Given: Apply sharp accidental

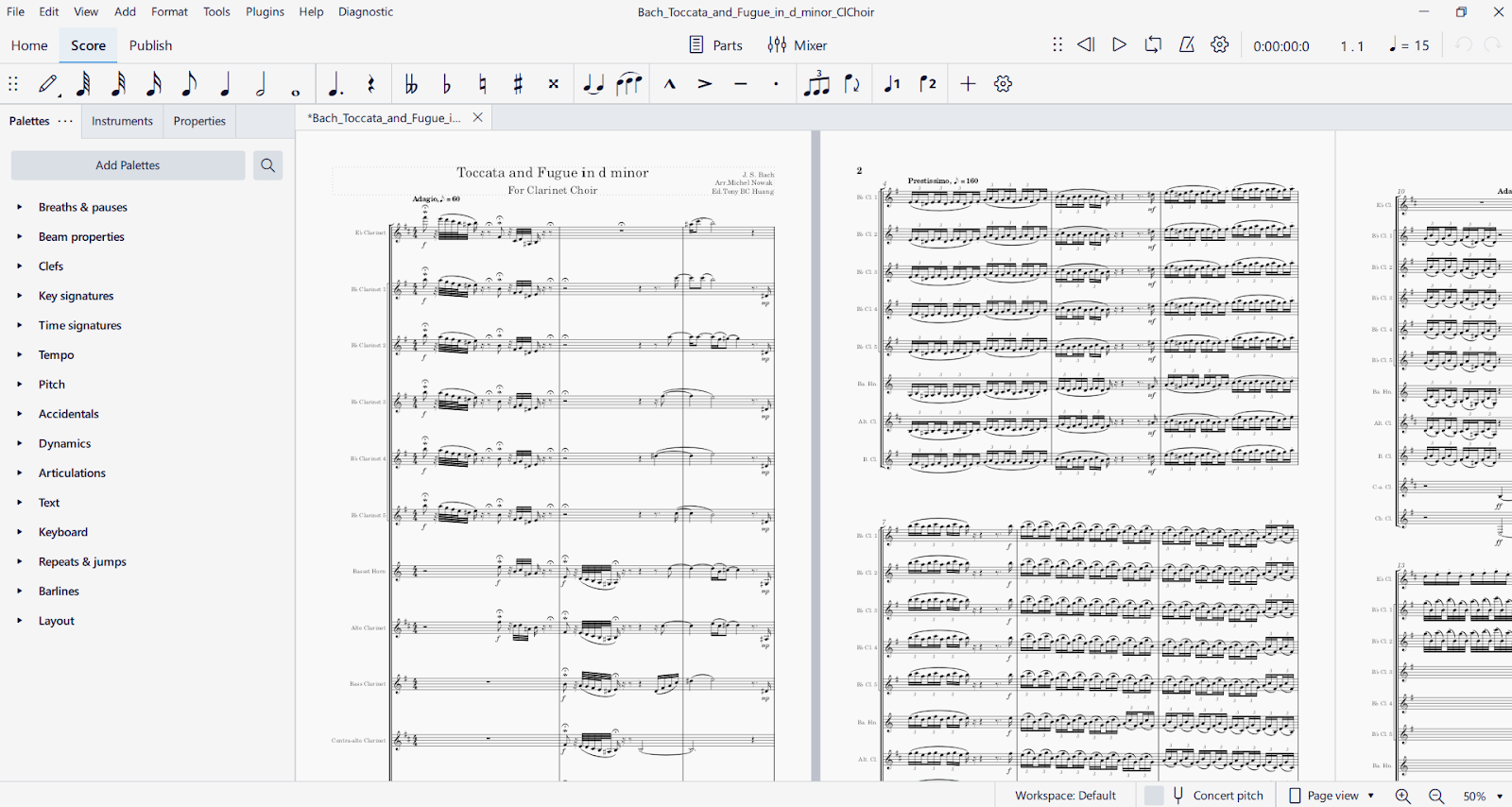Looking at the screenshot, I should click(x=518, y=84).
